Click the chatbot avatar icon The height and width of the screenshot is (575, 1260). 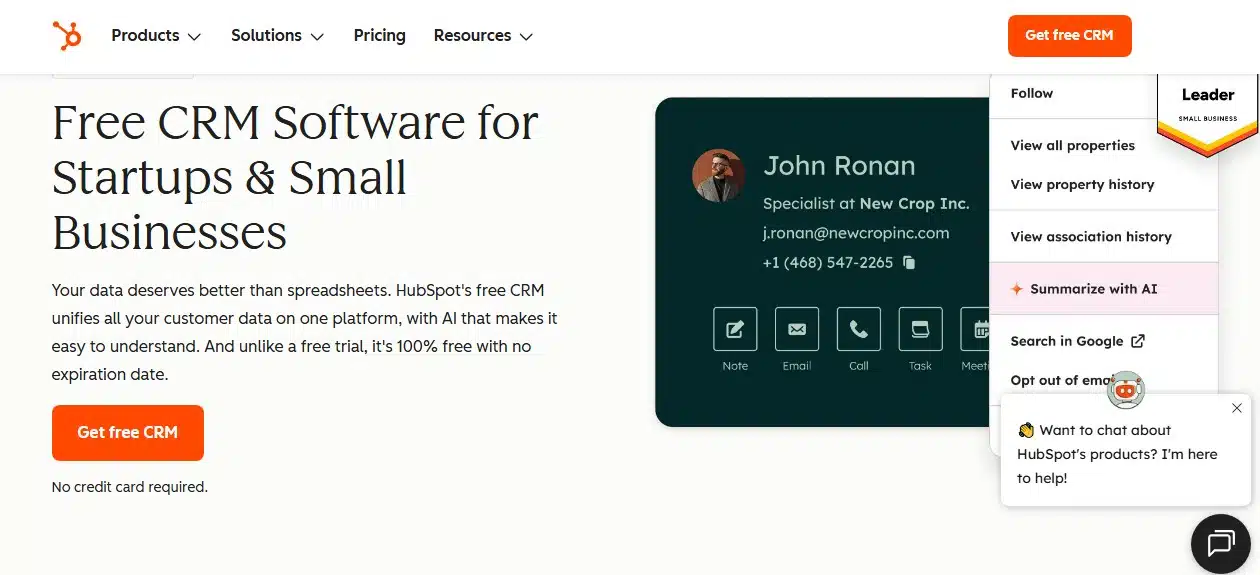click(1126, 391)
